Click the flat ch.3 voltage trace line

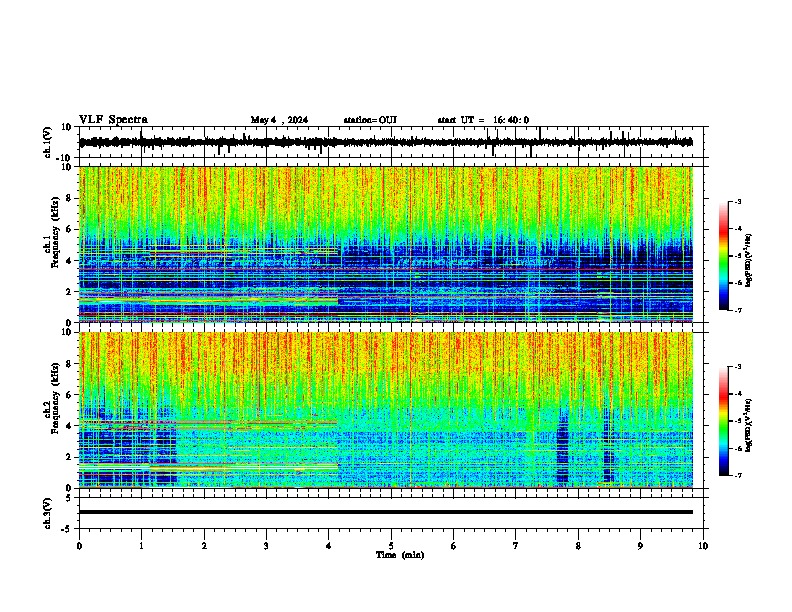[386, 512]
